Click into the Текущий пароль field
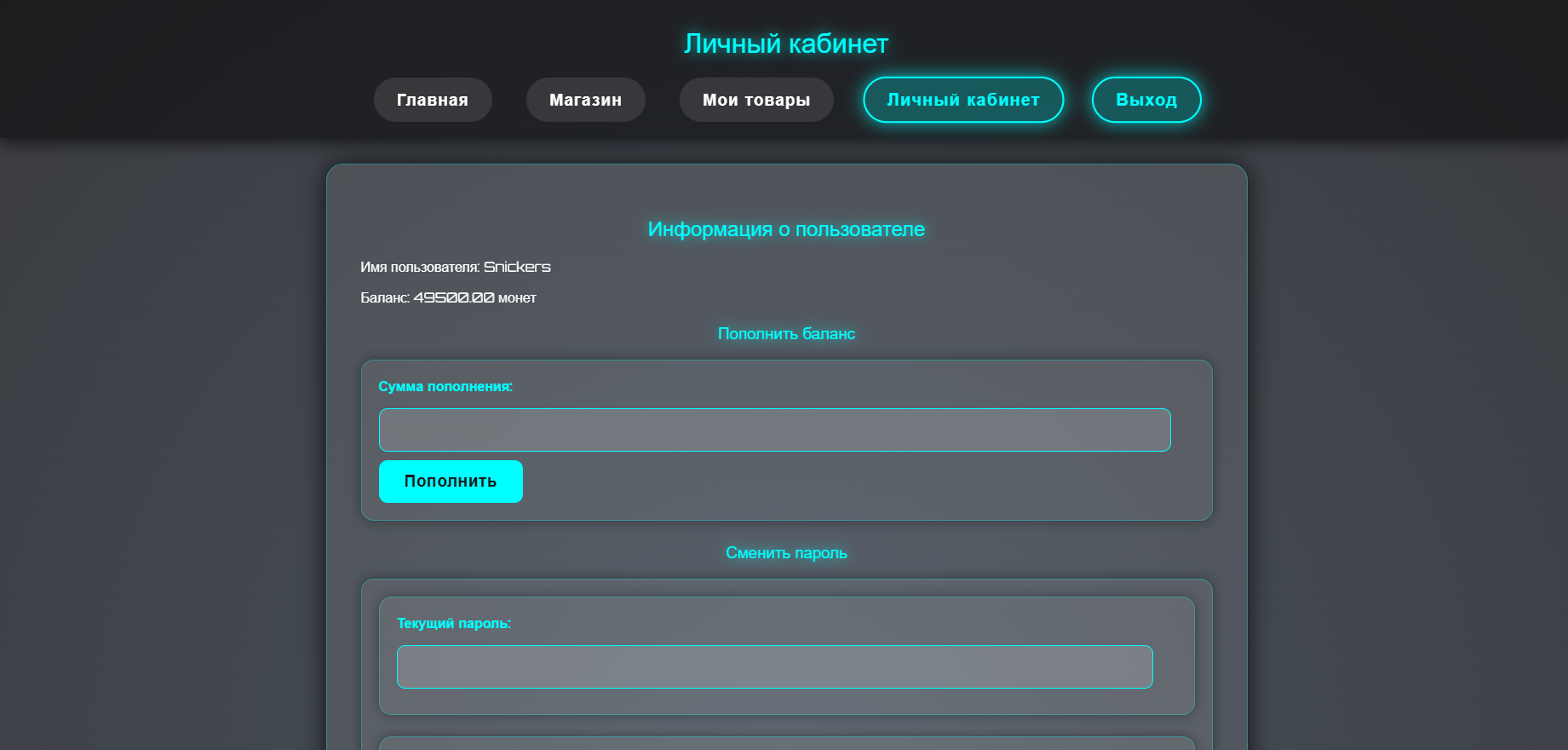 (774, 666)
